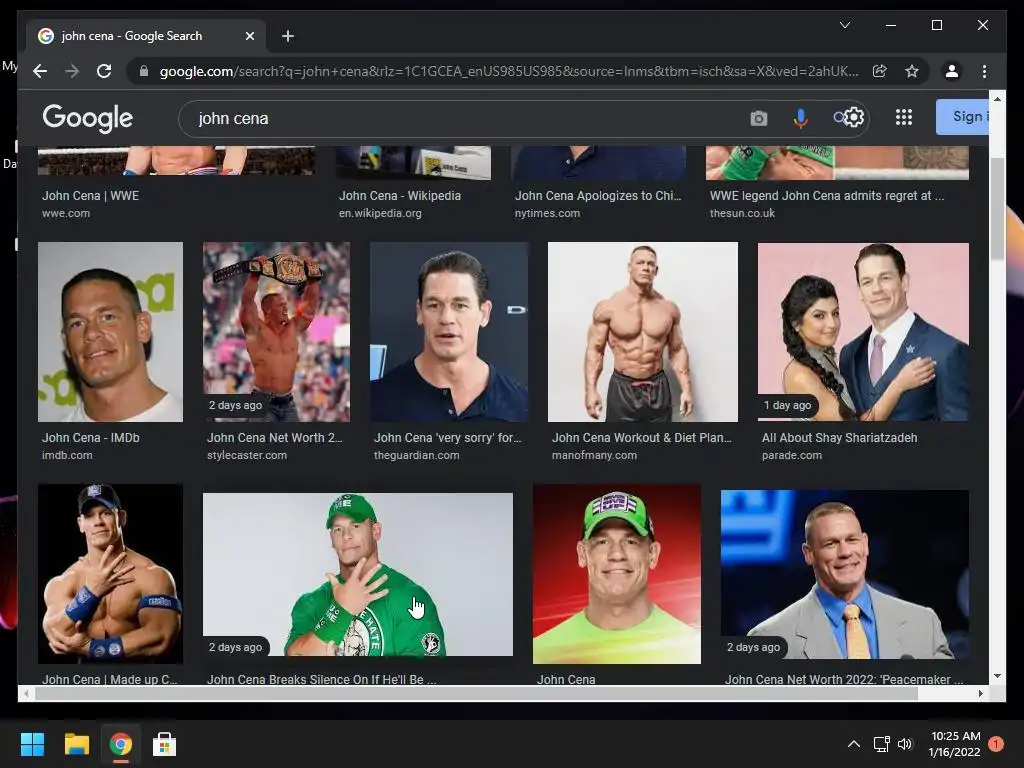Viewport: 1024px width, 768px height.
Task: Click the scroll up arrow
Action: [x=997, y=99]
